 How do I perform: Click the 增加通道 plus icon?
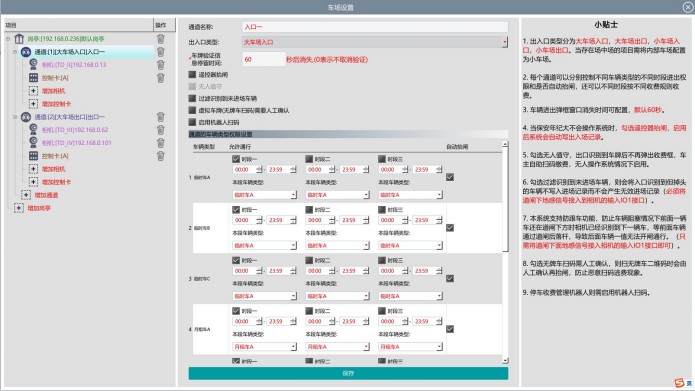[x=26, y=195]
